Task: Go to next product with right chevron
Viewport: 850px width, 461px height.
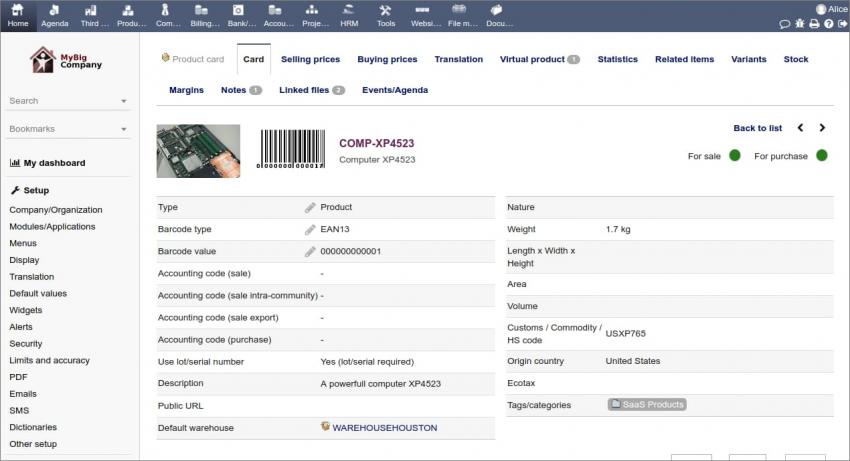Action: click(822, 128)
